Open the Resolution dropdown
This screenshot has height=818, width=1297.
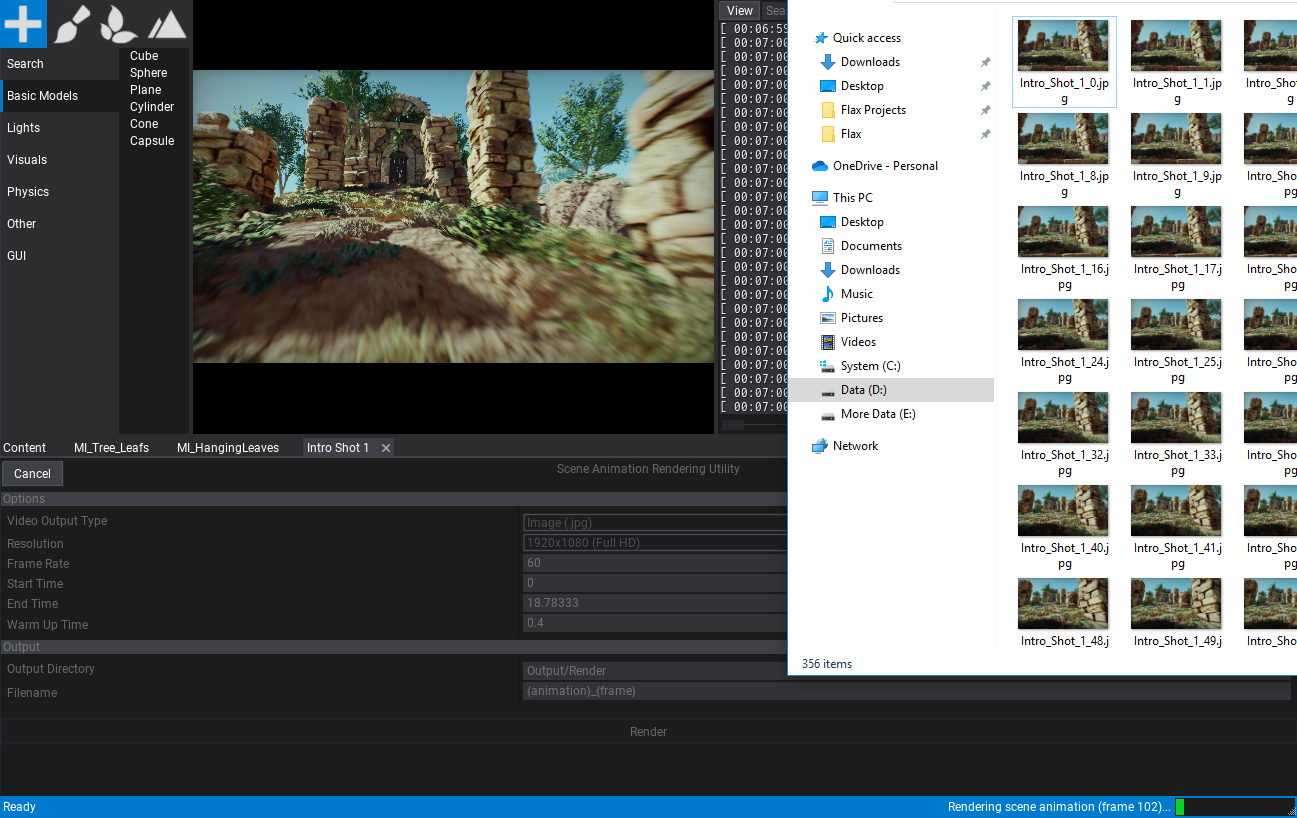pos(655,543)
